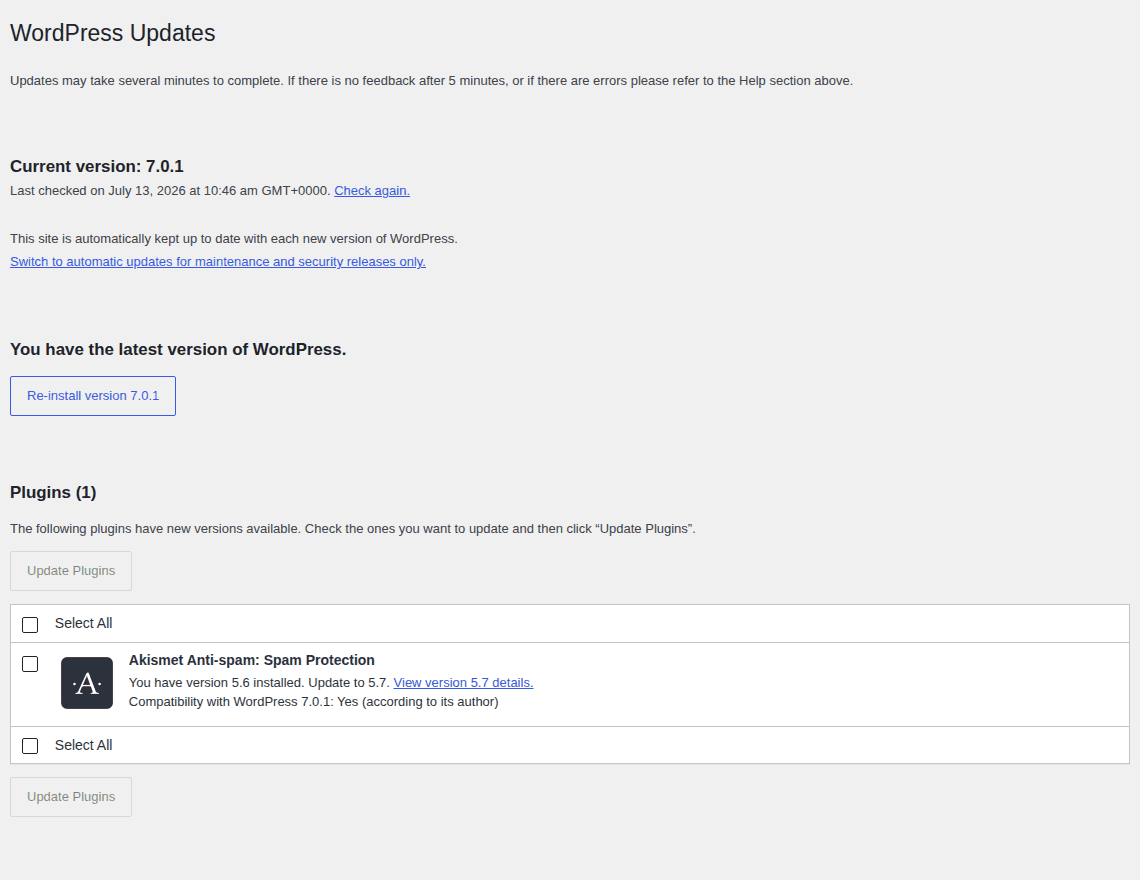
Task: Click the top Select All label text
Action: click(x=84, y=623)
